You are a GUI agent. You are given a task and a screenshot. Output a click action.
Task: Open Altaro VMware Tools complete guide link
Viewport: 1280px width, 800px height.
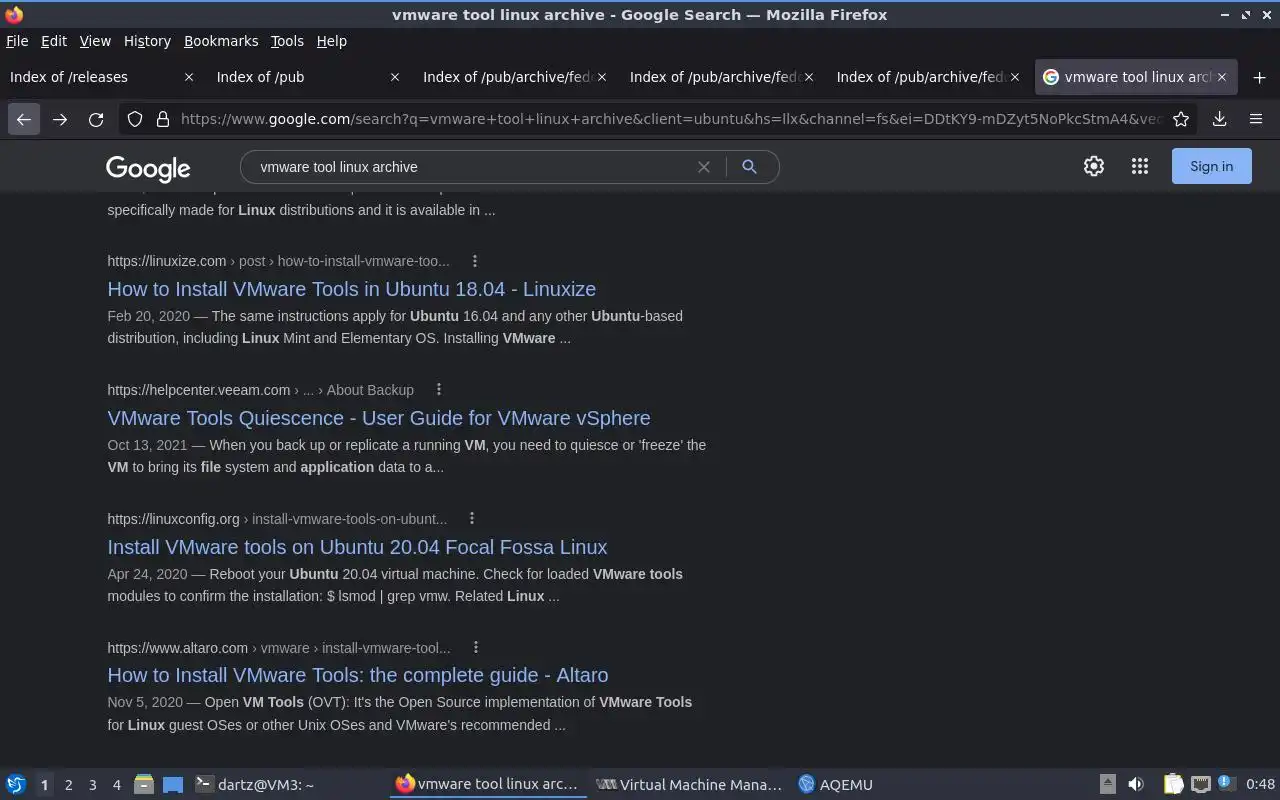(x=357, y=675)
